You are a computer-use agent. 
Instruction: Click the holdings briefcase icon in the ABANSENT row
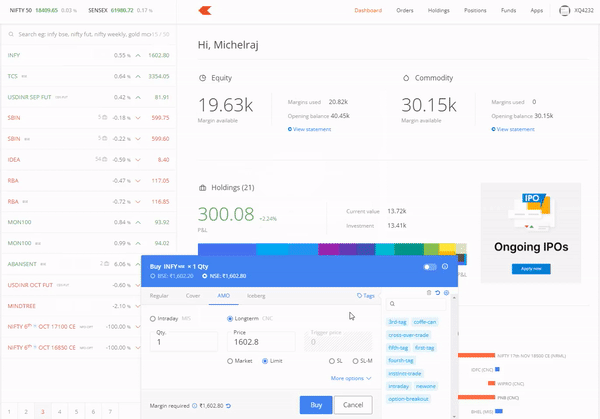click(x=107, y=264)
